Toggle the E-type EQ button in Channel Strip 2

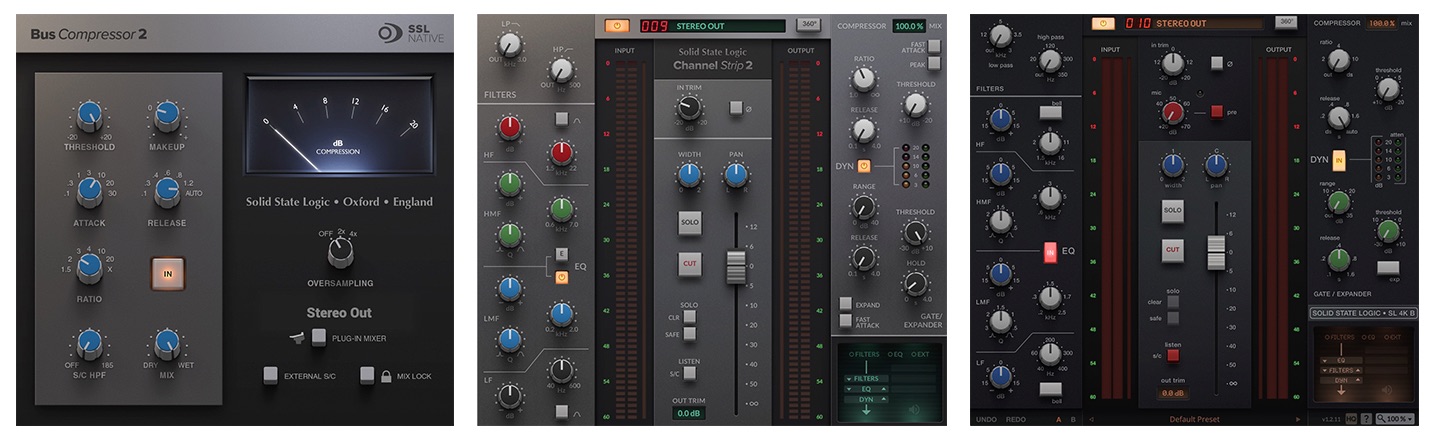562,254
